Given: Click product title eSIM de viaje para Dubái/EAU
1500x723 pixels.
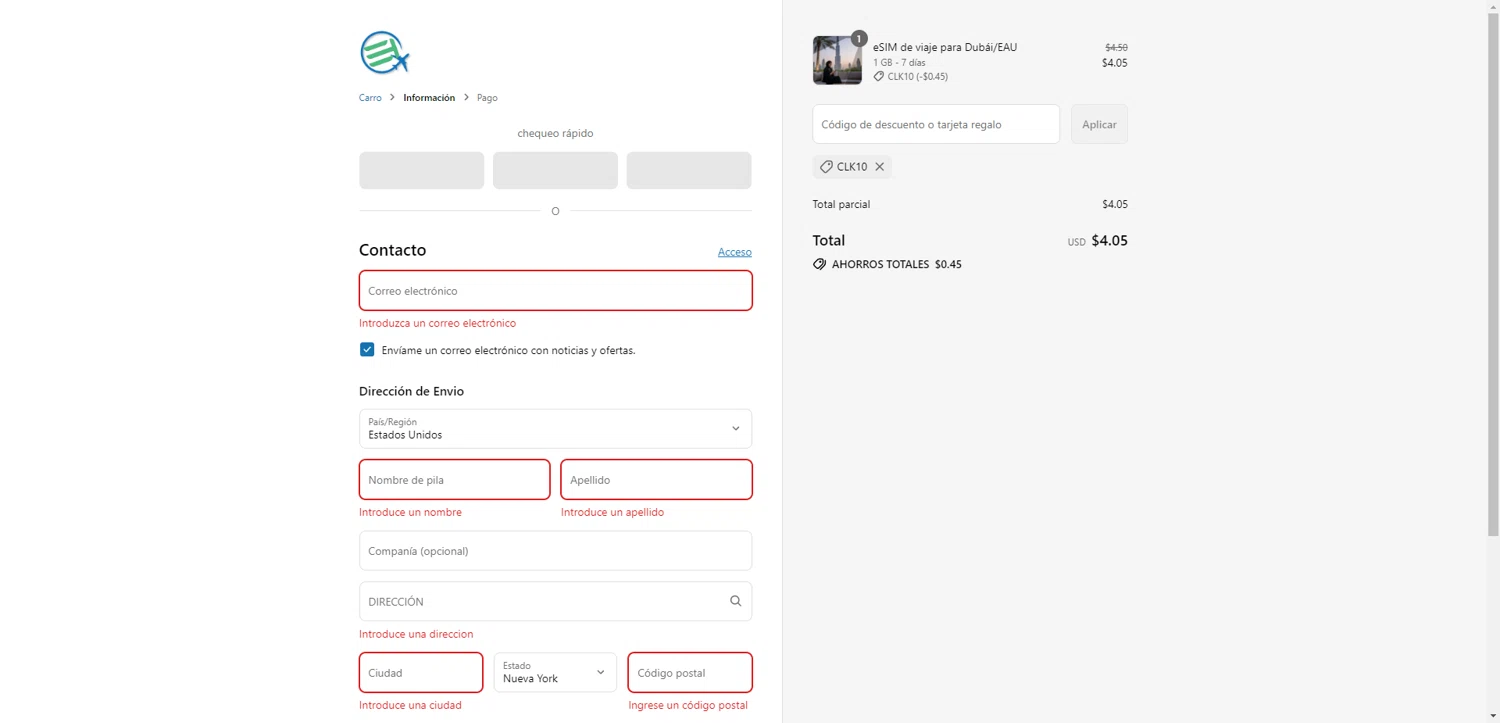Looking at the screenshot, I should coord(945,47).
